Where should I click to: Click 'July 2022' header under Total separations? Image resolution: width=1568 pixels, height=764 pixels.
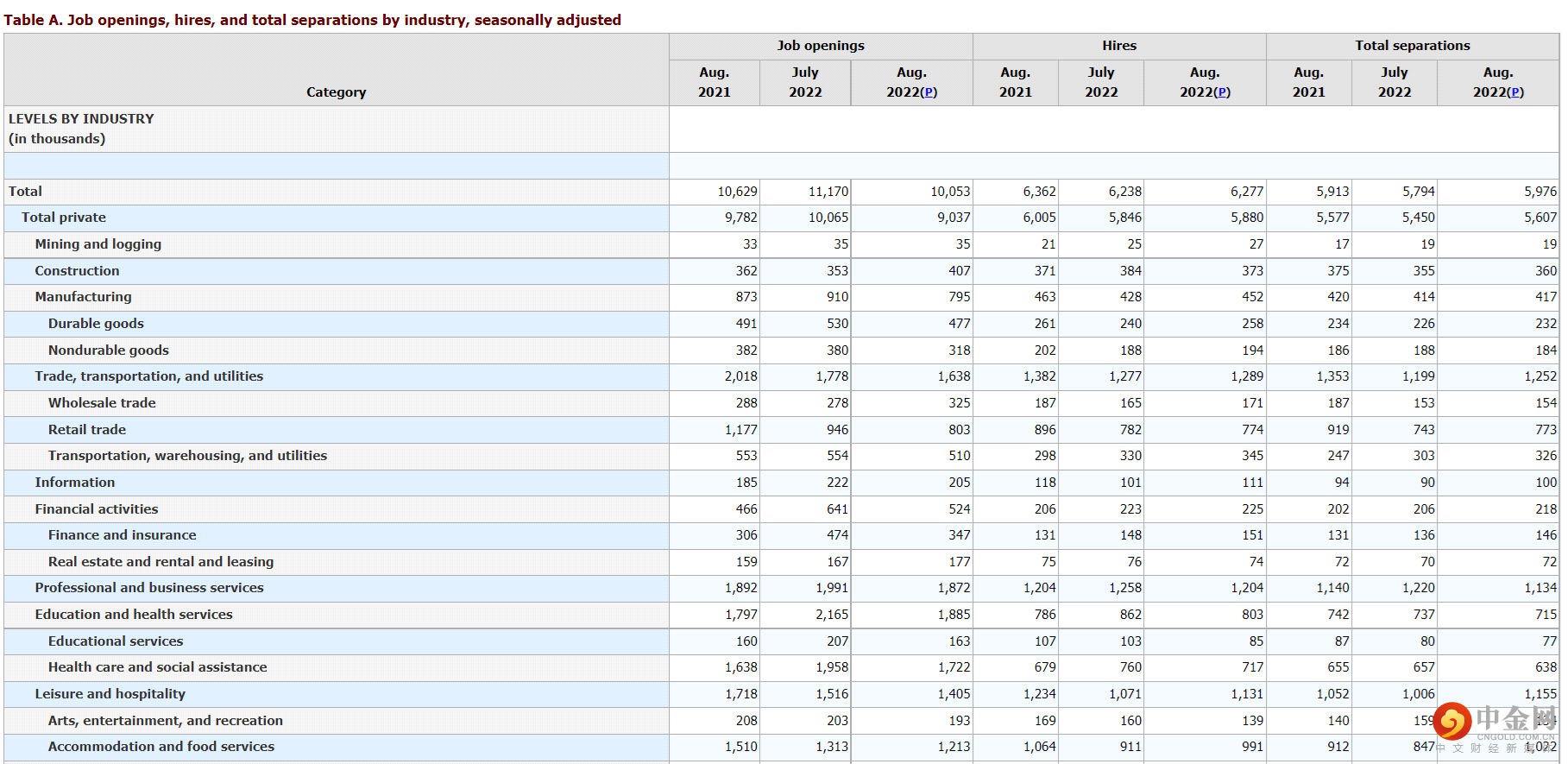[x=1395, y=82]
